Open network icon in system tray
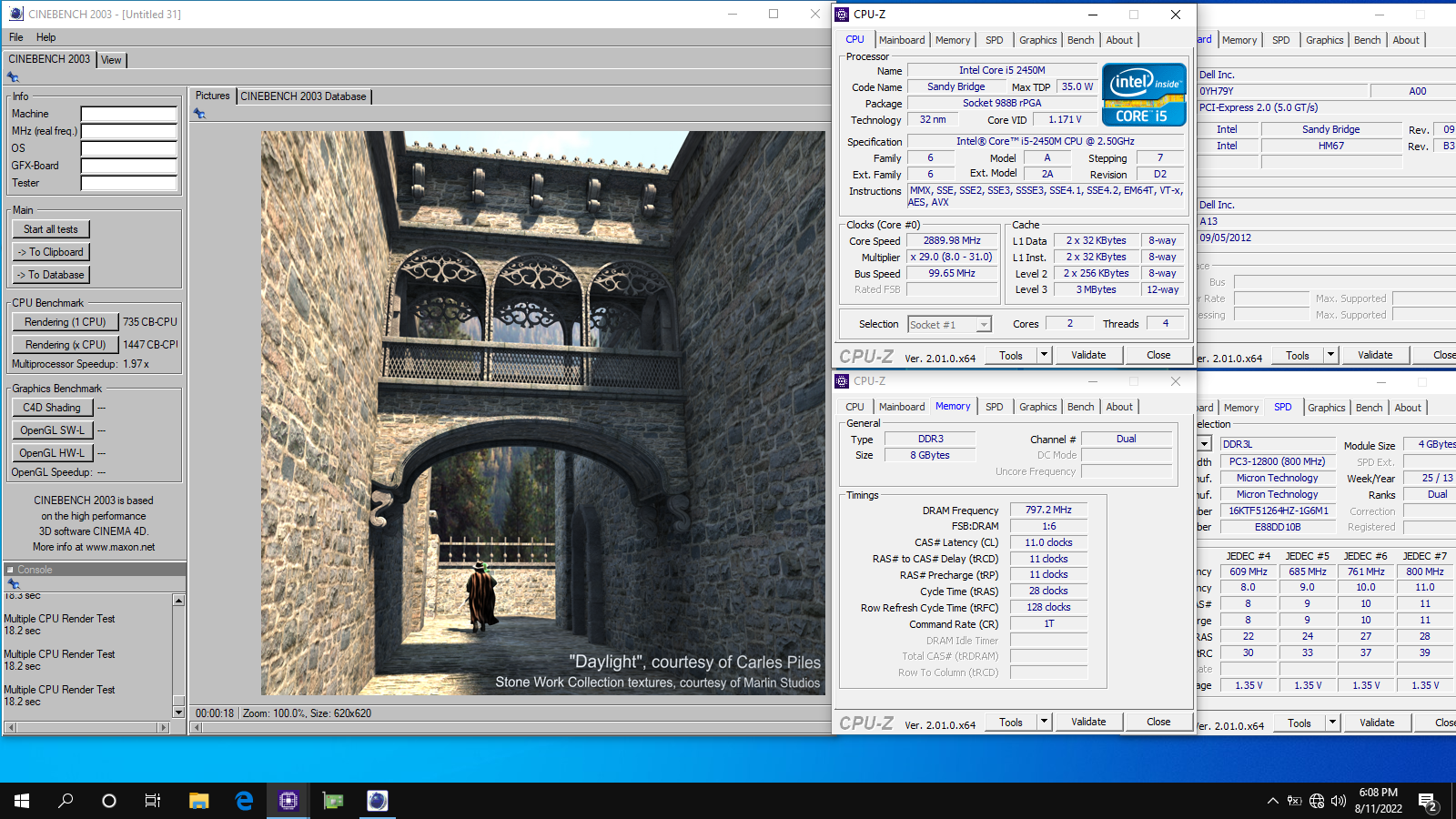The width and height of the screenshot is (1456, 819). pos(1317,801)
